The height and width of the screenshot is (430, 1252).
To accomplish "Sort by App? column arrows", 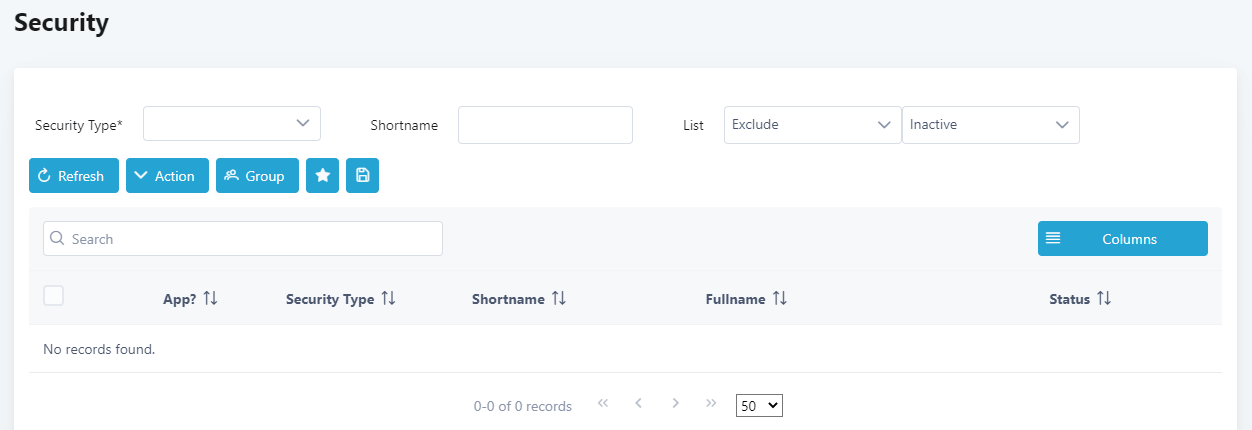I will [210, 299].
